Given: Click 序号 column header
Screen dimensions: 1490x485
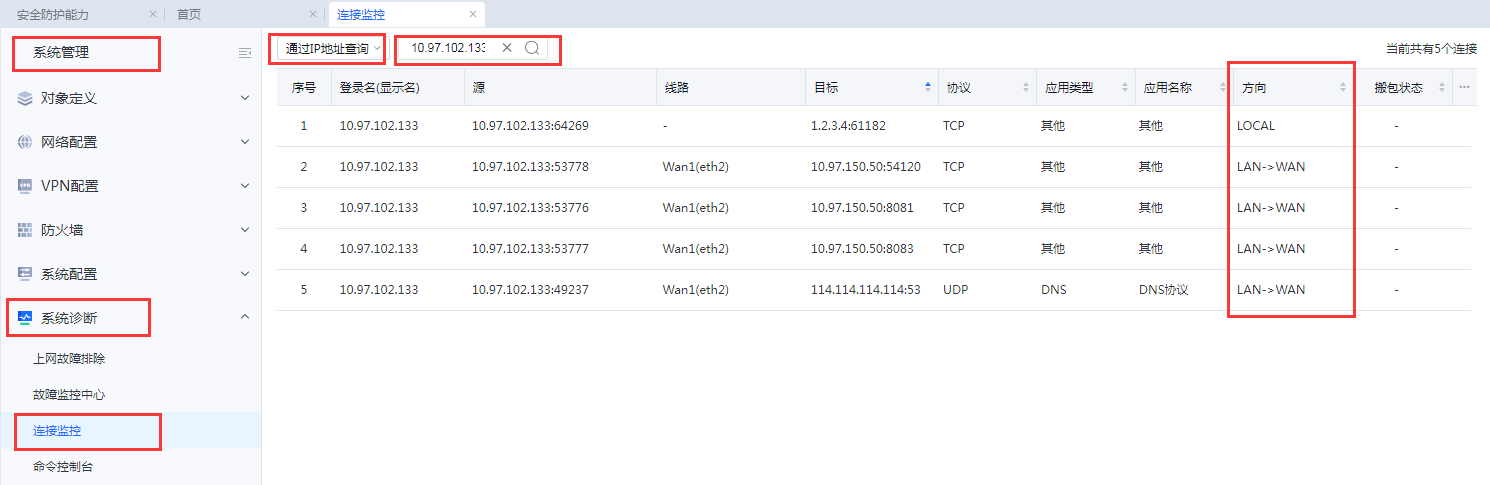Looking at the screenshot, I should [304, 87].
